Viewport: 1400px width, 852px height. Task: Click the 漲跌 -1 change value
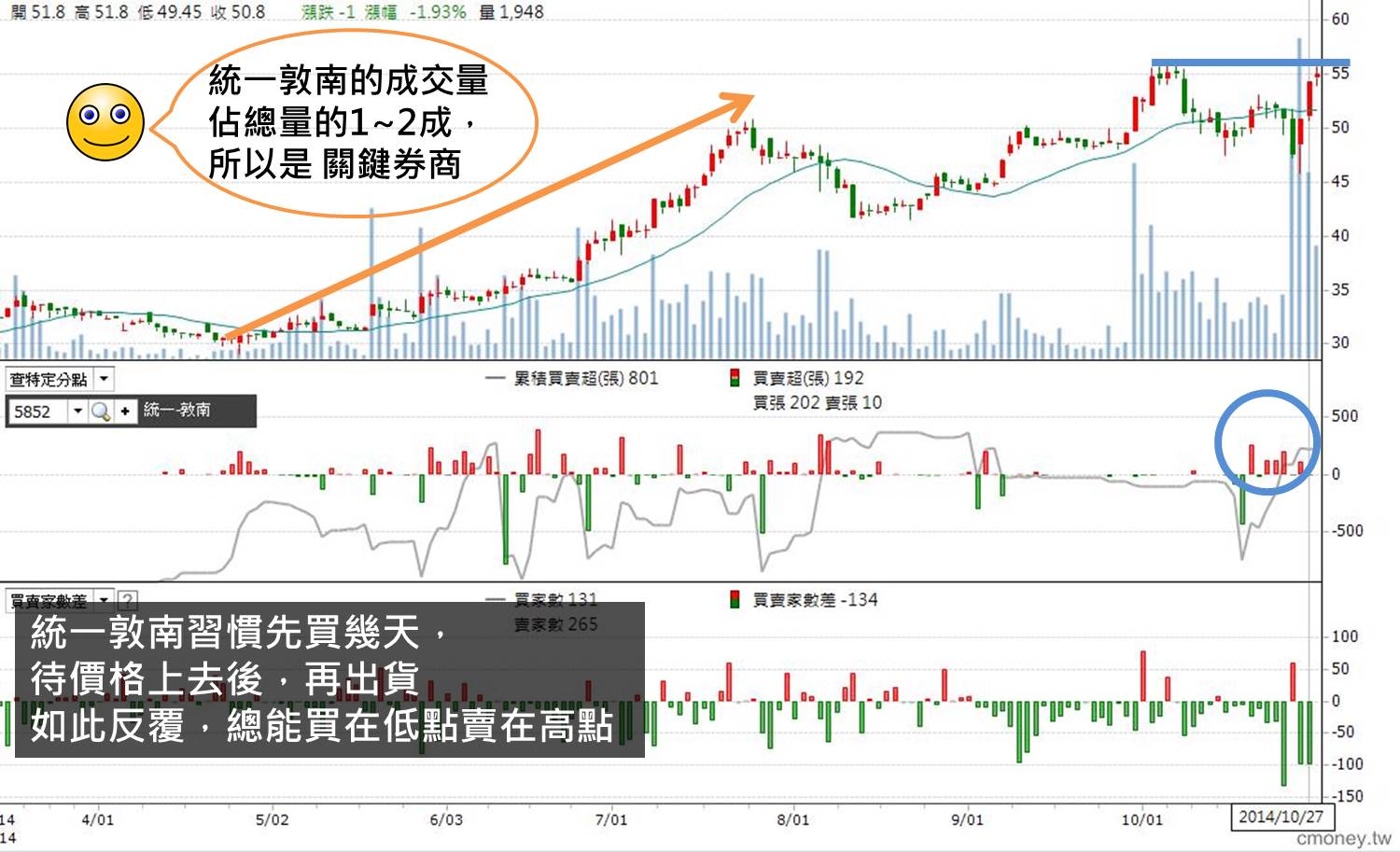(x=329, y=12)
